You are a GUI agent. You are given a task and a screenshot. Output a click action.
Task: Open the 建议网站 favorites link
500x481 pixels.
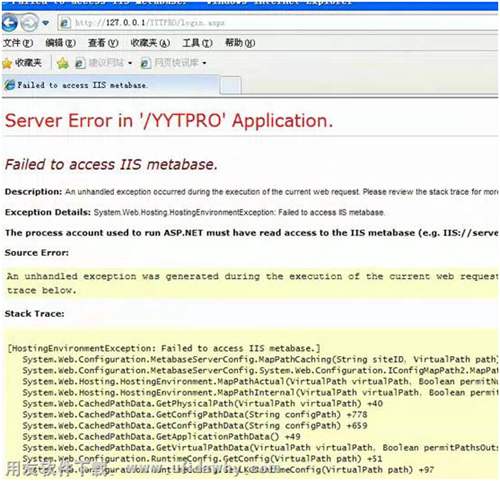(x=99, y=63)
